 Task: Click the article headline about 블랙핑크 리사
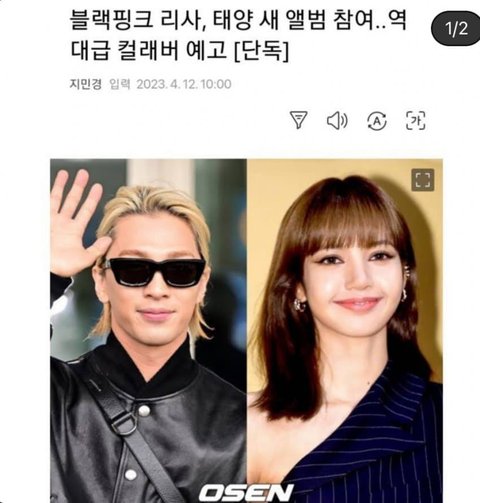point(238,35)
